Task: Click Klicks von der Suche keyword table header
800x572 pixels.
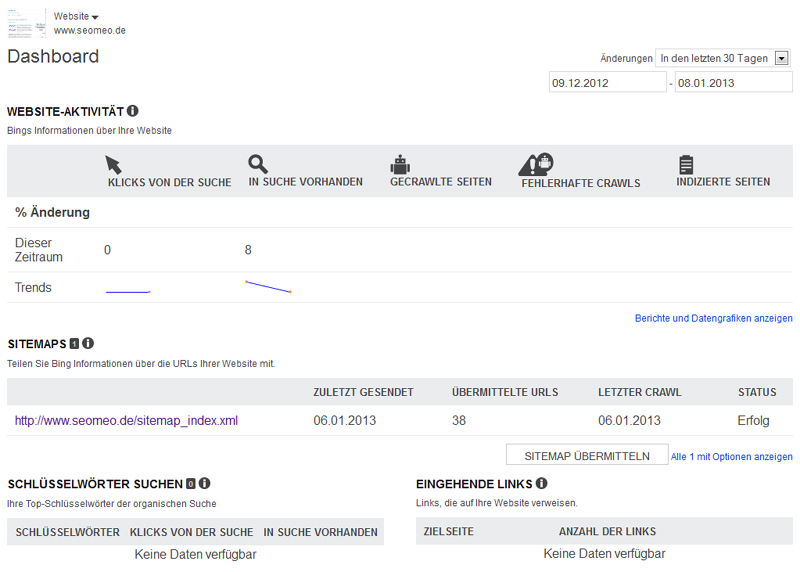Action: 191,532
